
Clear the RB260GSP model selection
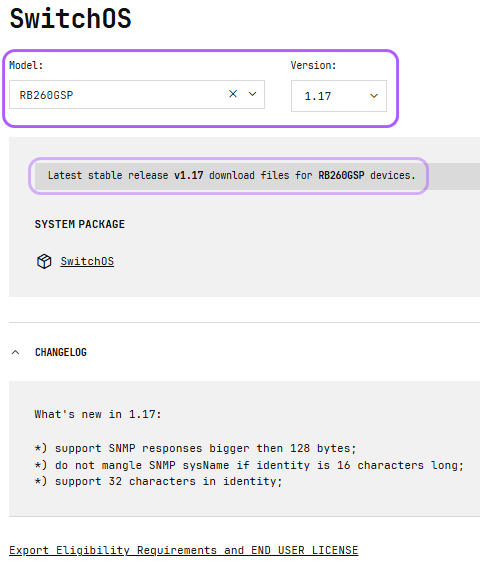tap(233, 94)
